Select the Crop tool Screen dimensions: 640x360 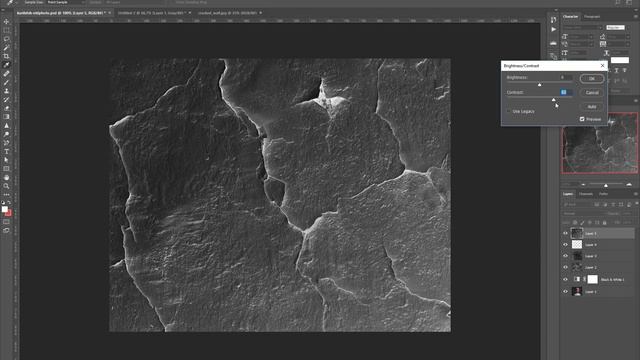click(6, 56)
